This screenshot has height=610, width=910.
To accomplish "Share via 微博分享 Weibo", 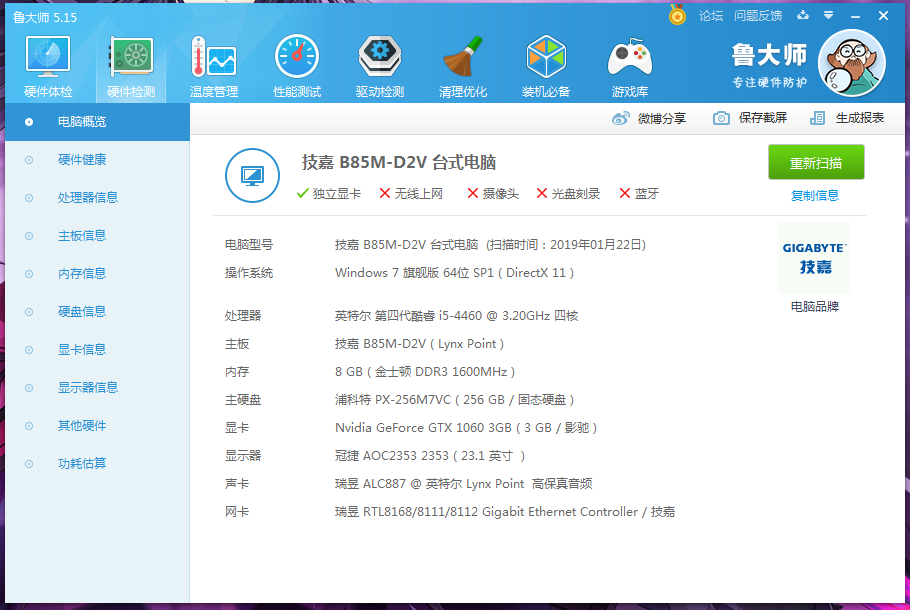I will pos(649,118).
